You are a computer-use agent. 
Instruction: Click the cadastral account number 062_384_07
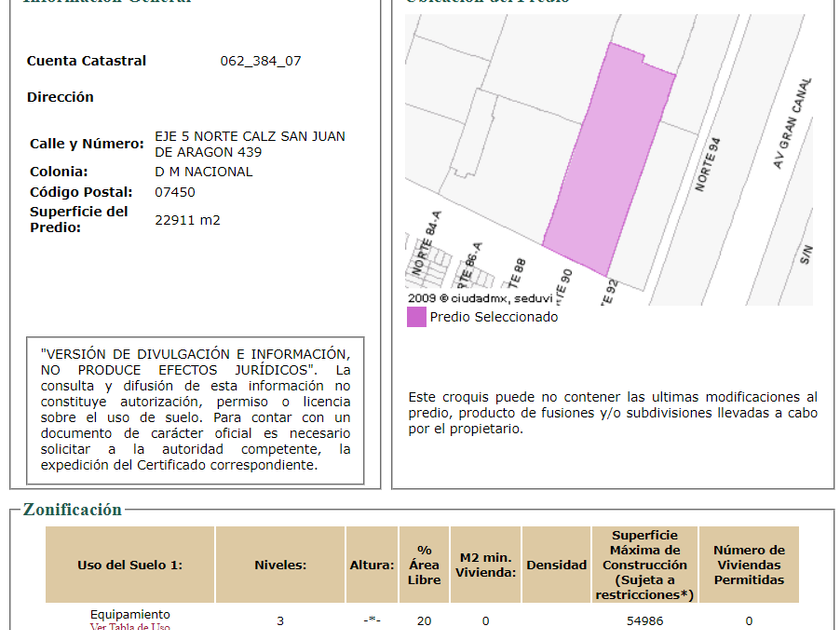point(260,61)
